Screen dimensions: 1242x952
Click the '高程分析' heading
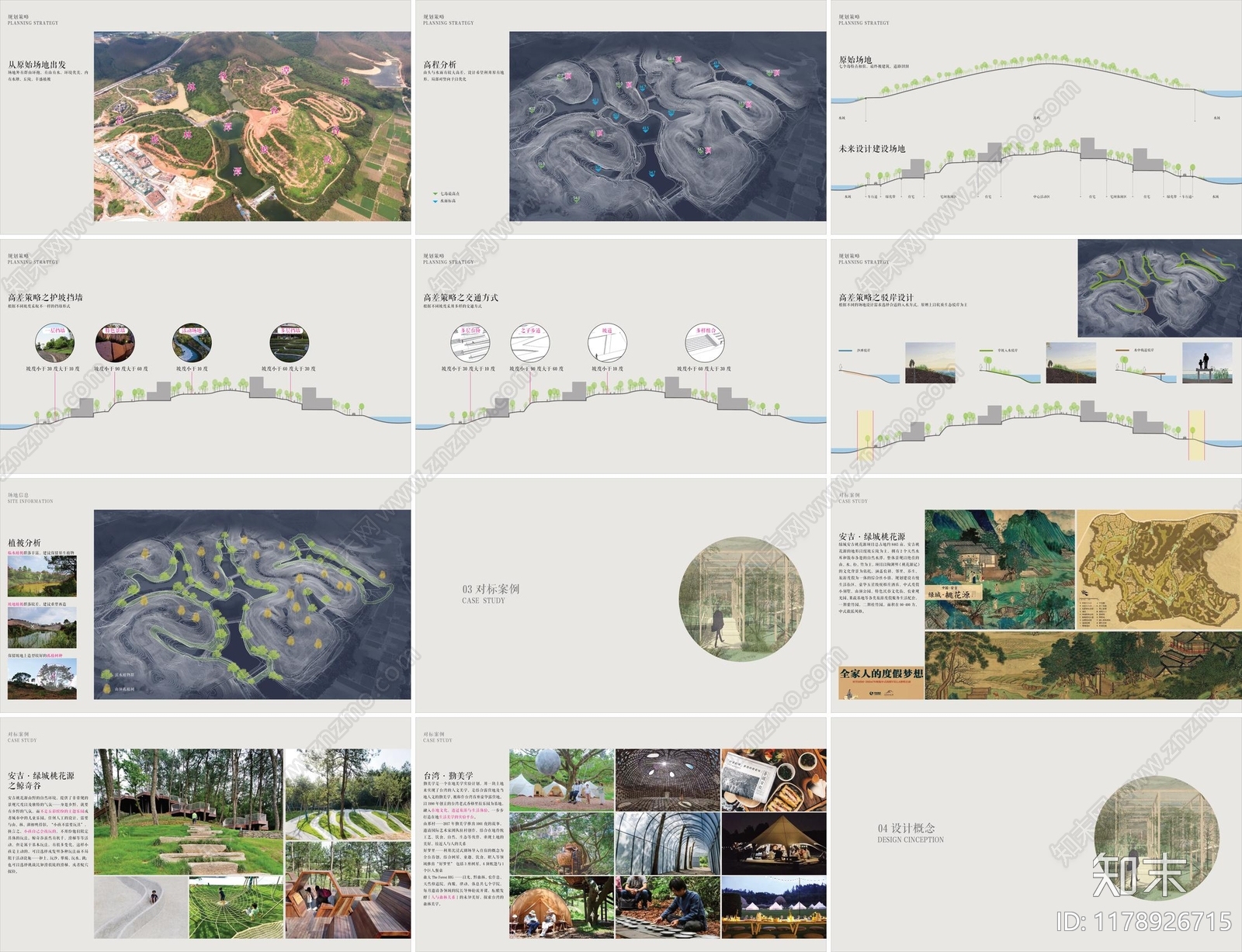[439, 65]
